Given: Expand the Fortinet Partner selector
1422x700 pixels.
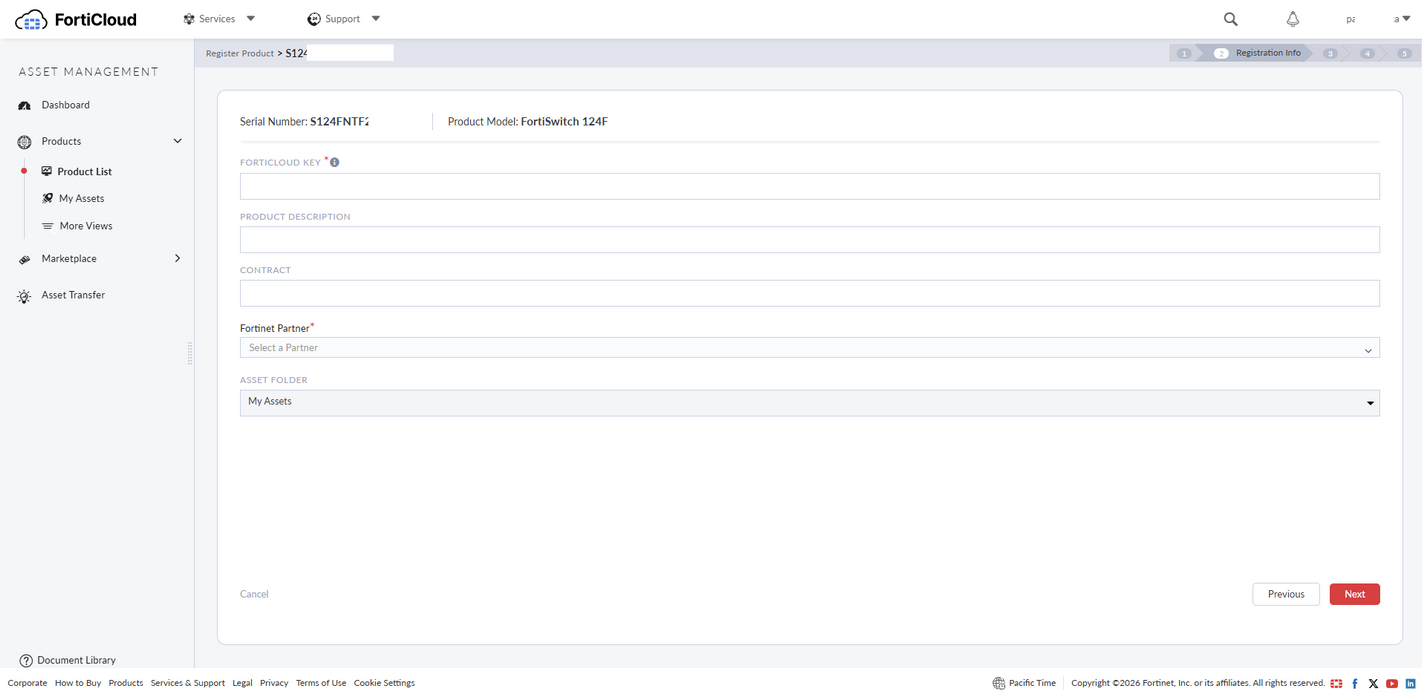Looking at the screenshot, I should click(809, 348).
